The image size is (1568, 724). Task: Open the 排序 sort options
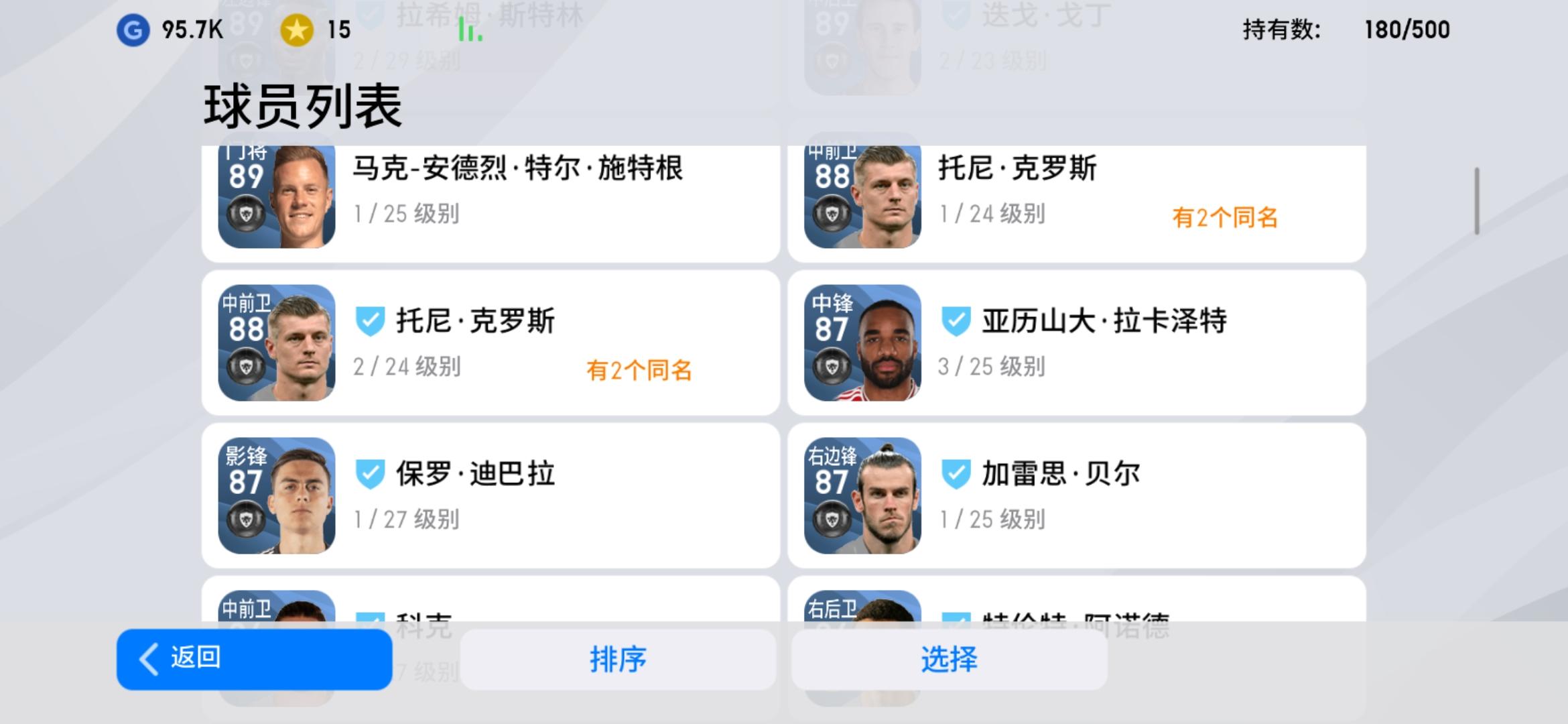click(618, 659)
